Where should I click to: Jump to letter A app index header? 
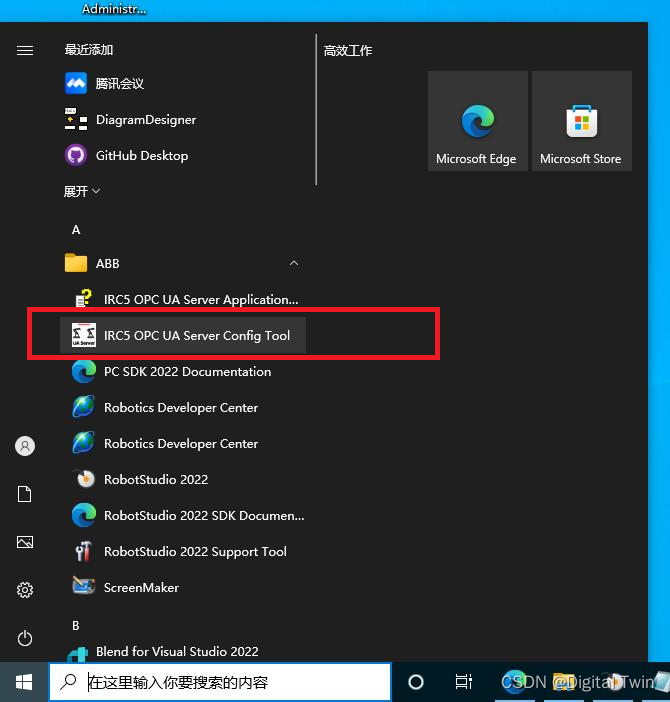pos(76,230)
